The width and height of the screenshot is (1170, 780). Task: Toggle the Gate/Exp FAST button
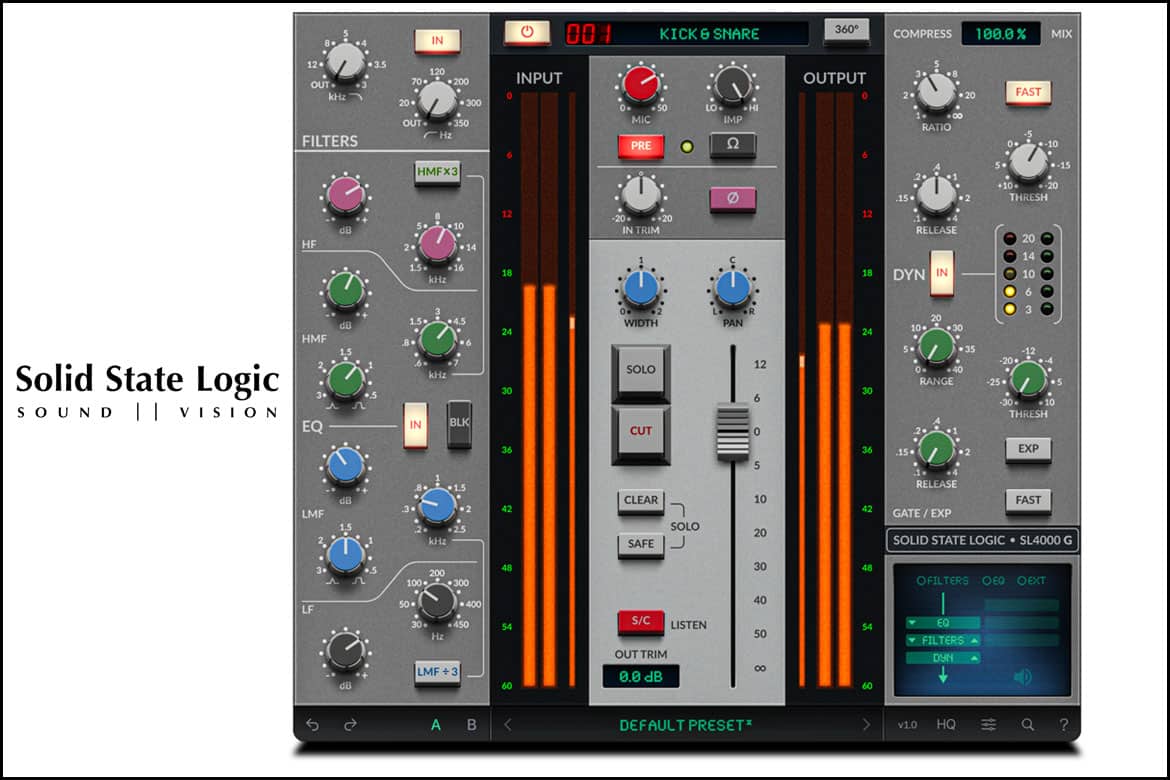1028,500
